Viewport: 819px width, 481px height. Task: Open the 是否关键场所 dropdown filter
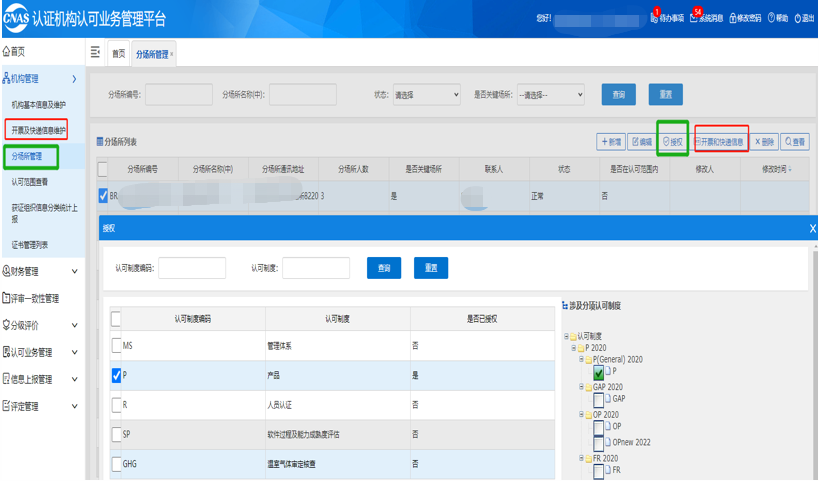551,95
